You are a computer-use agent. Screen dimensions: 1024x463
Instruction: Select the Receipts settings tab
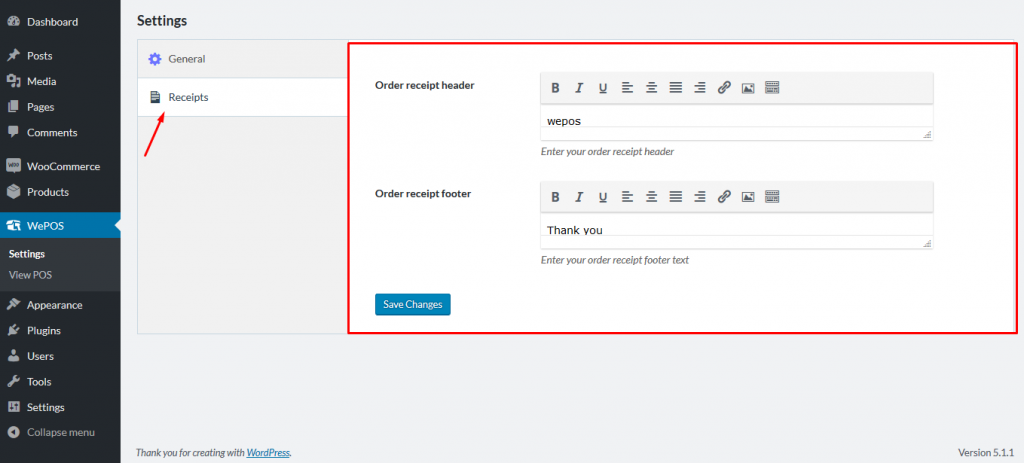pos(242,97)
